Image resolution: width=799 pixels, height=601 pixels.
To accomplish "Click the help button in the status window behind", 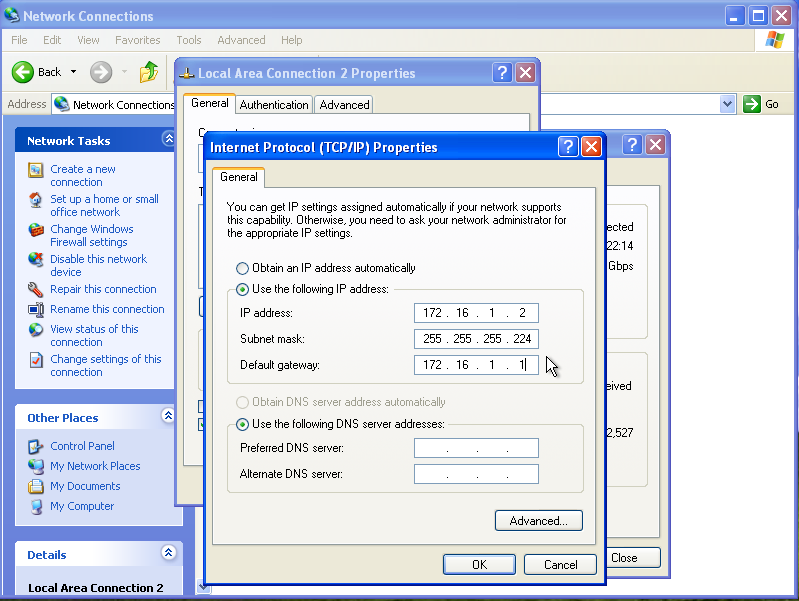I will [x=632, y=145].
